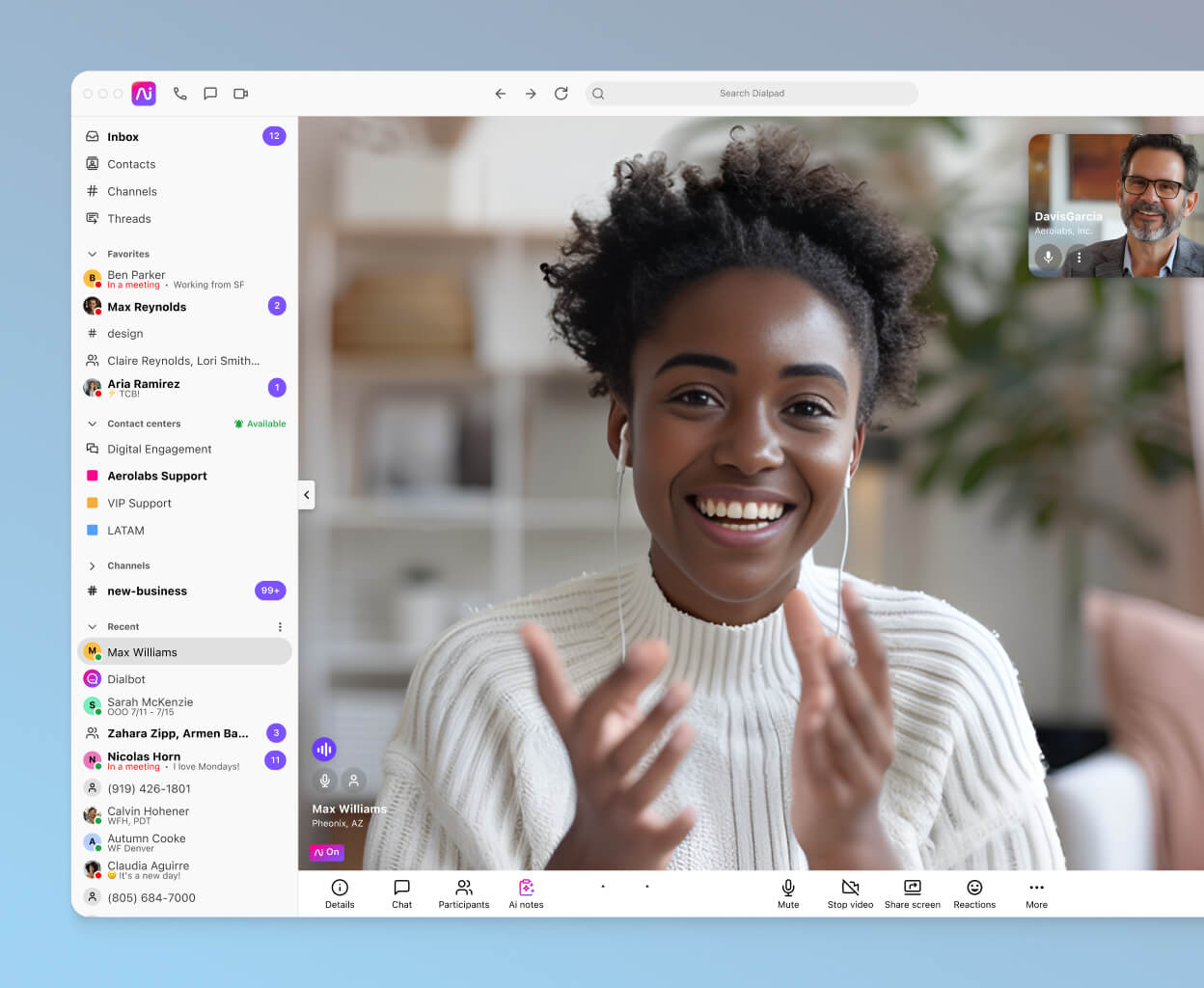Open the Inbox section
The width and height of the screenshot is (1204, 988).
click(x=123, y=136)
